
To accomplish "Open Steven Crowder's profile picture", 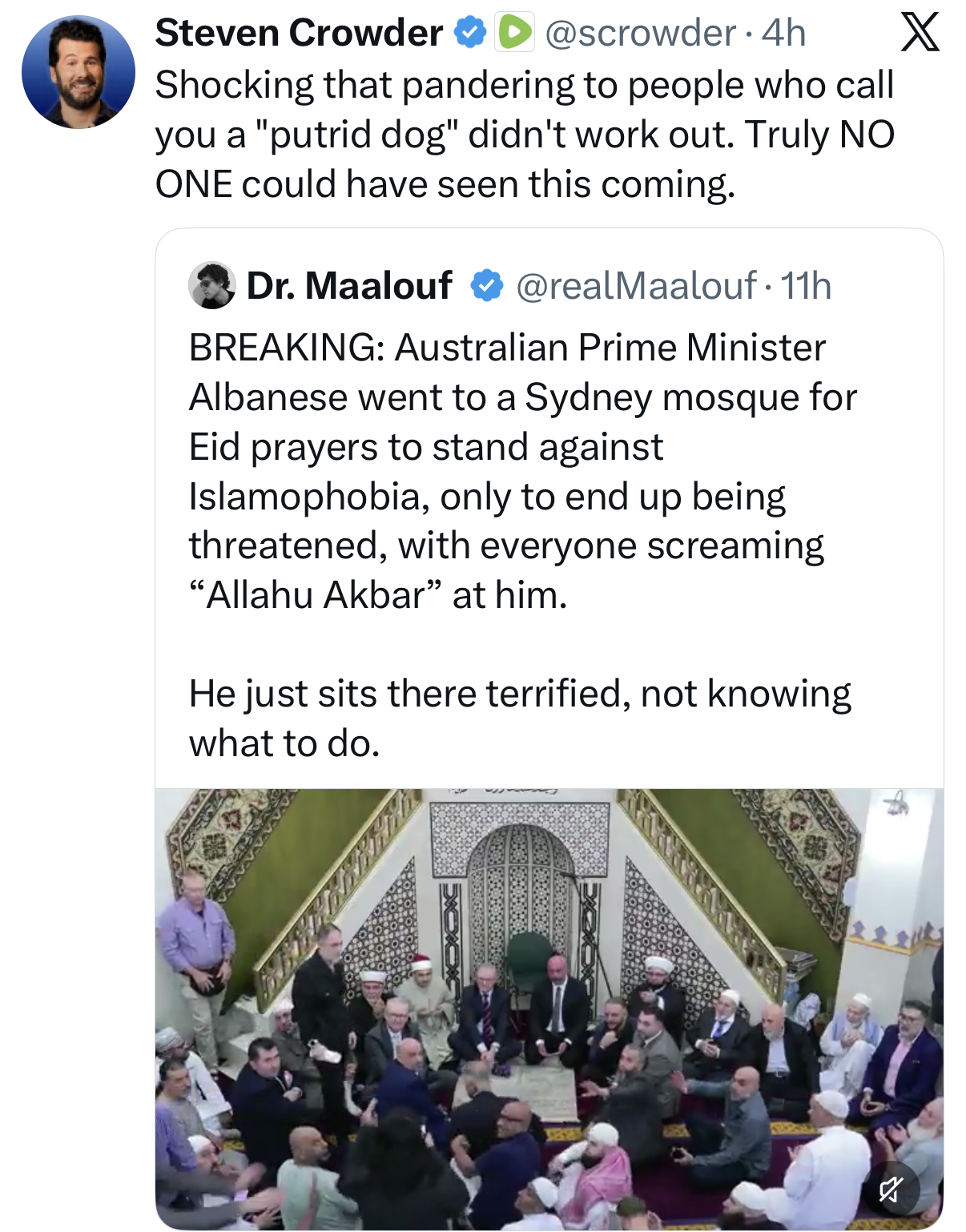I will coord(78,72).
